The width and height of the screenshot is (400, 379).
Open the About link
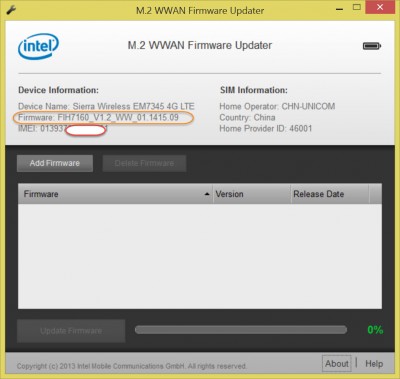(x=337, y=364)
